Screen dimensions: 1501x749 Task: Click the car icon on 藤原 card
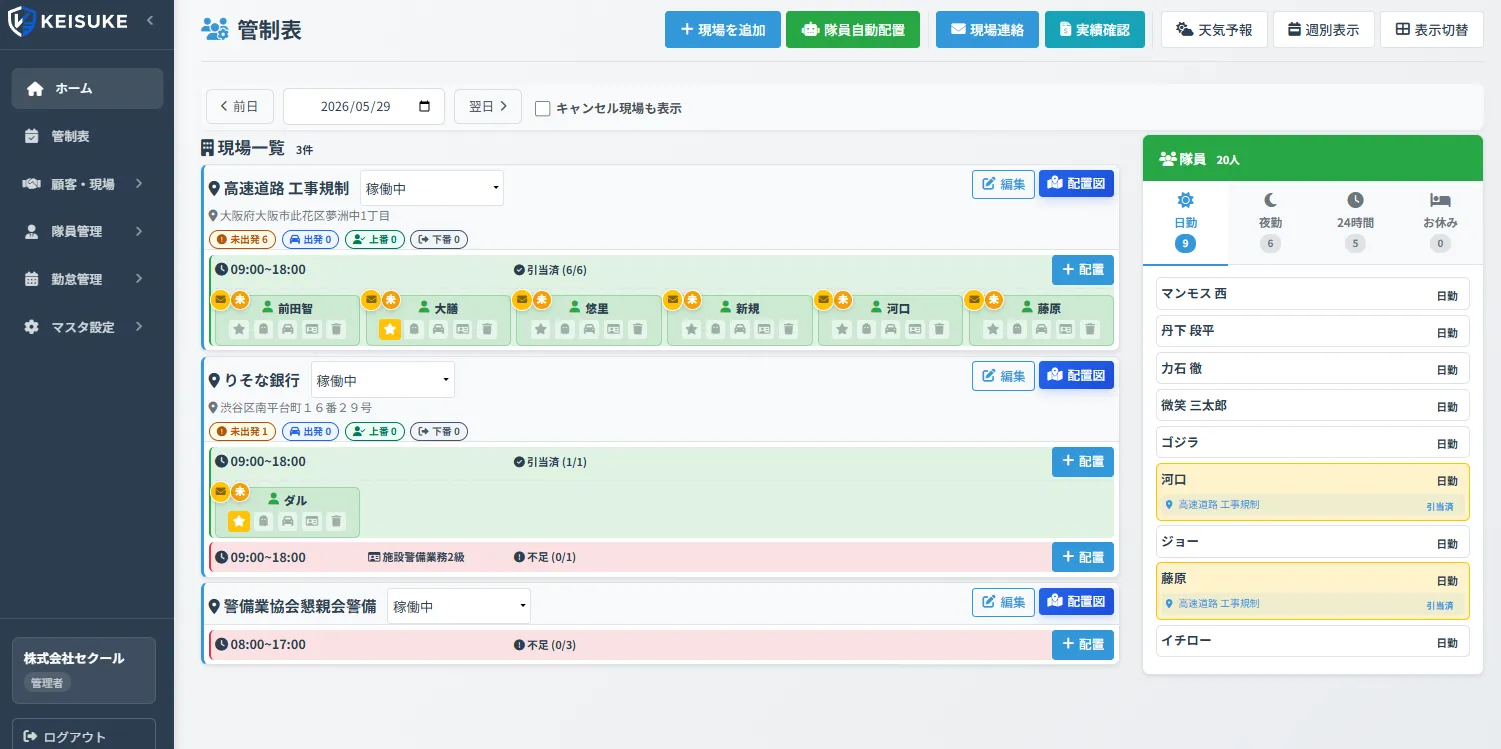click(1042, 328)
